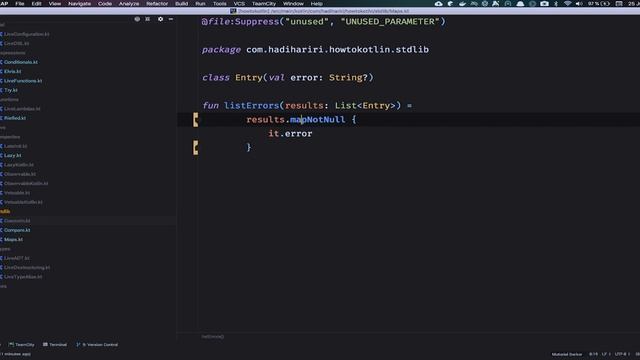Viewport: 640px width, 360px height.
Task: Open the View menu
Action: pos(55,4)
